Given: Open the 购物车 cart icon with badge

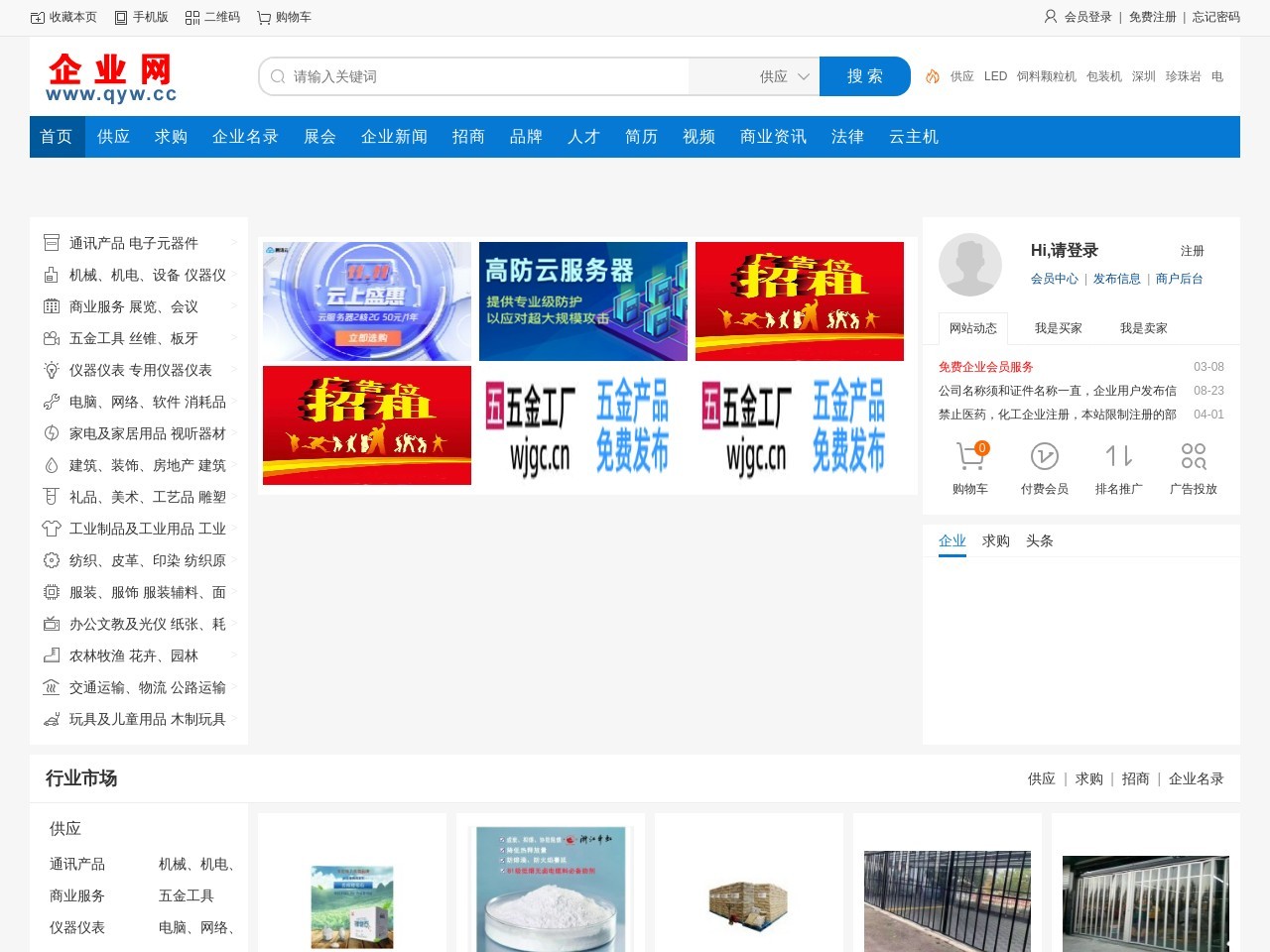Looking at the screenshot, I should pos(970,455).
